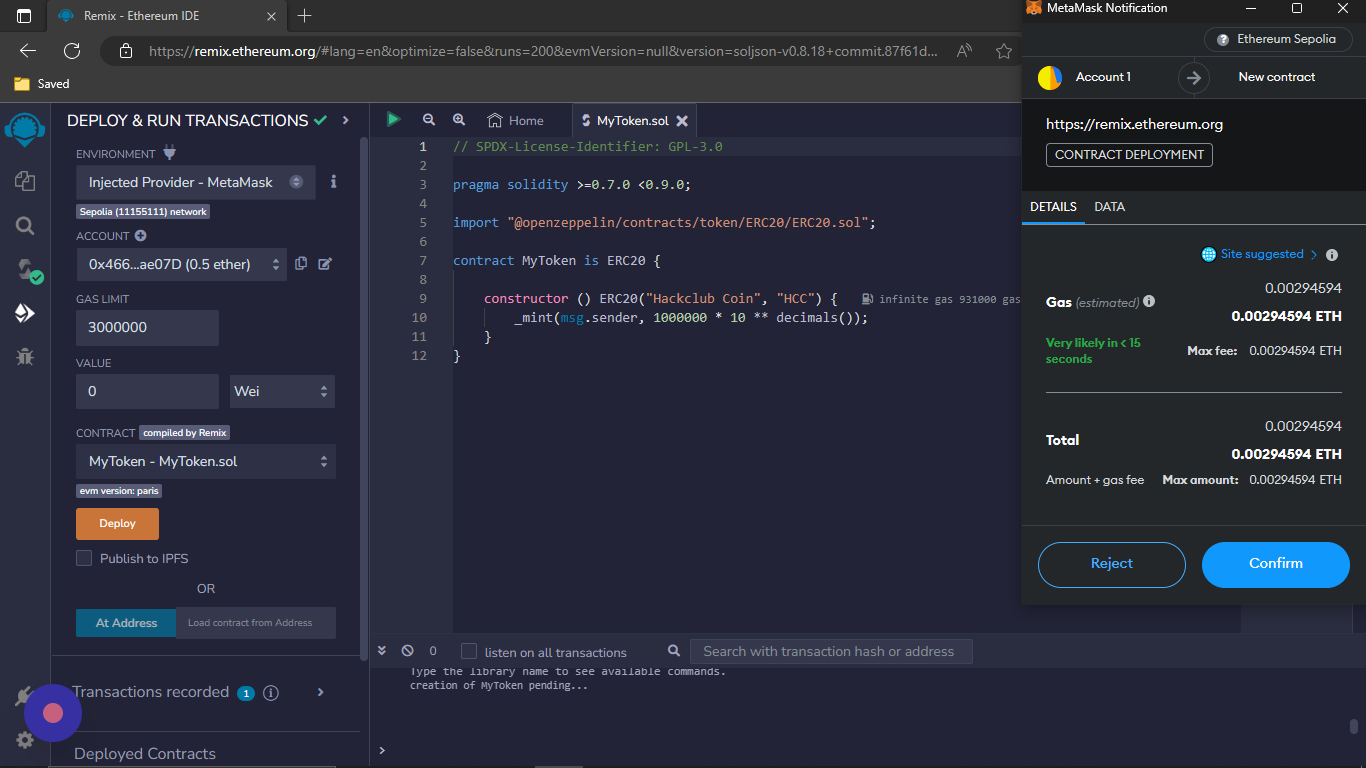Open the MyToken contract dropdown
Screen dimensions: 1366x768
(206, 461)
